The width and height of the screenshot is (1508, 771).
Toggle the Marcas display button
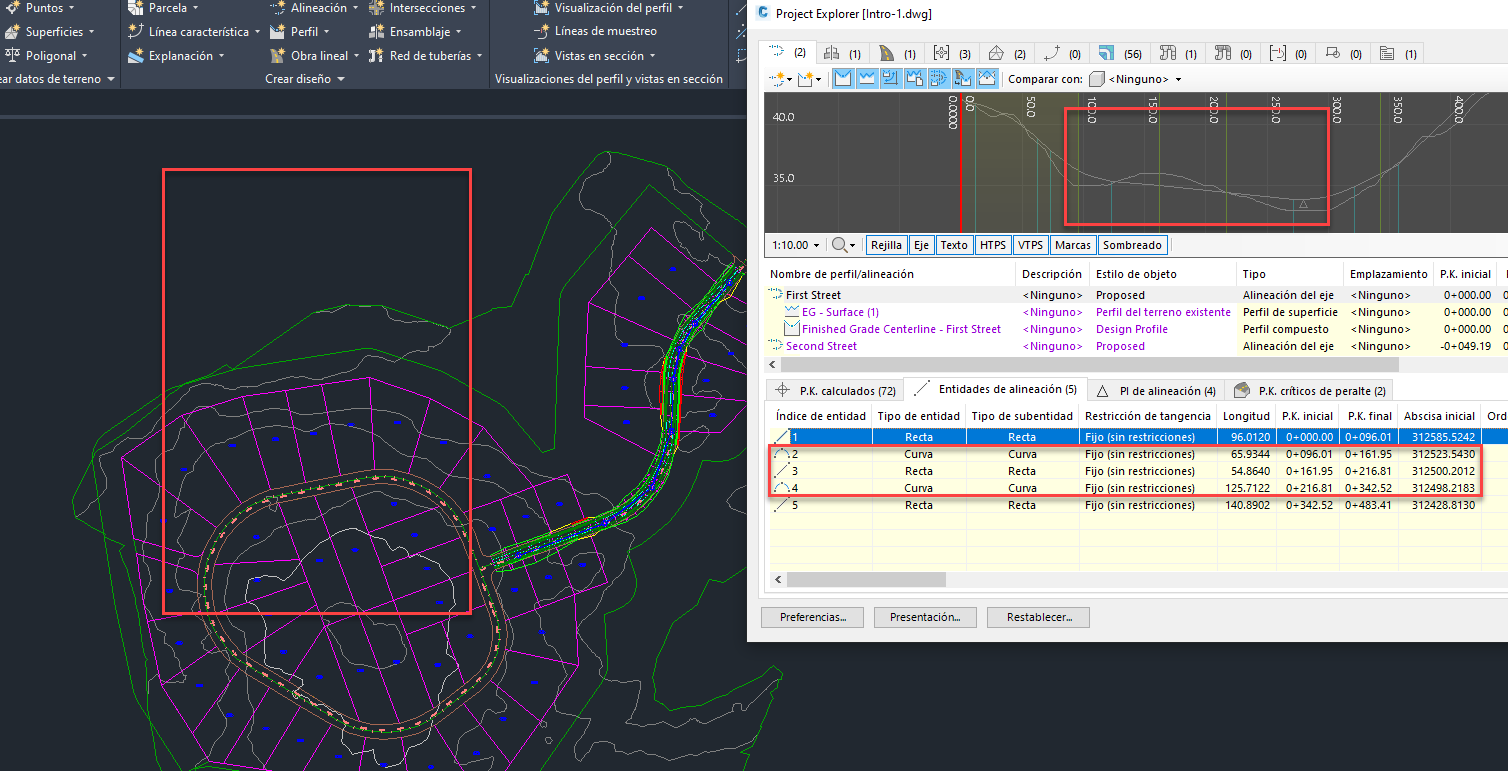1072,245
